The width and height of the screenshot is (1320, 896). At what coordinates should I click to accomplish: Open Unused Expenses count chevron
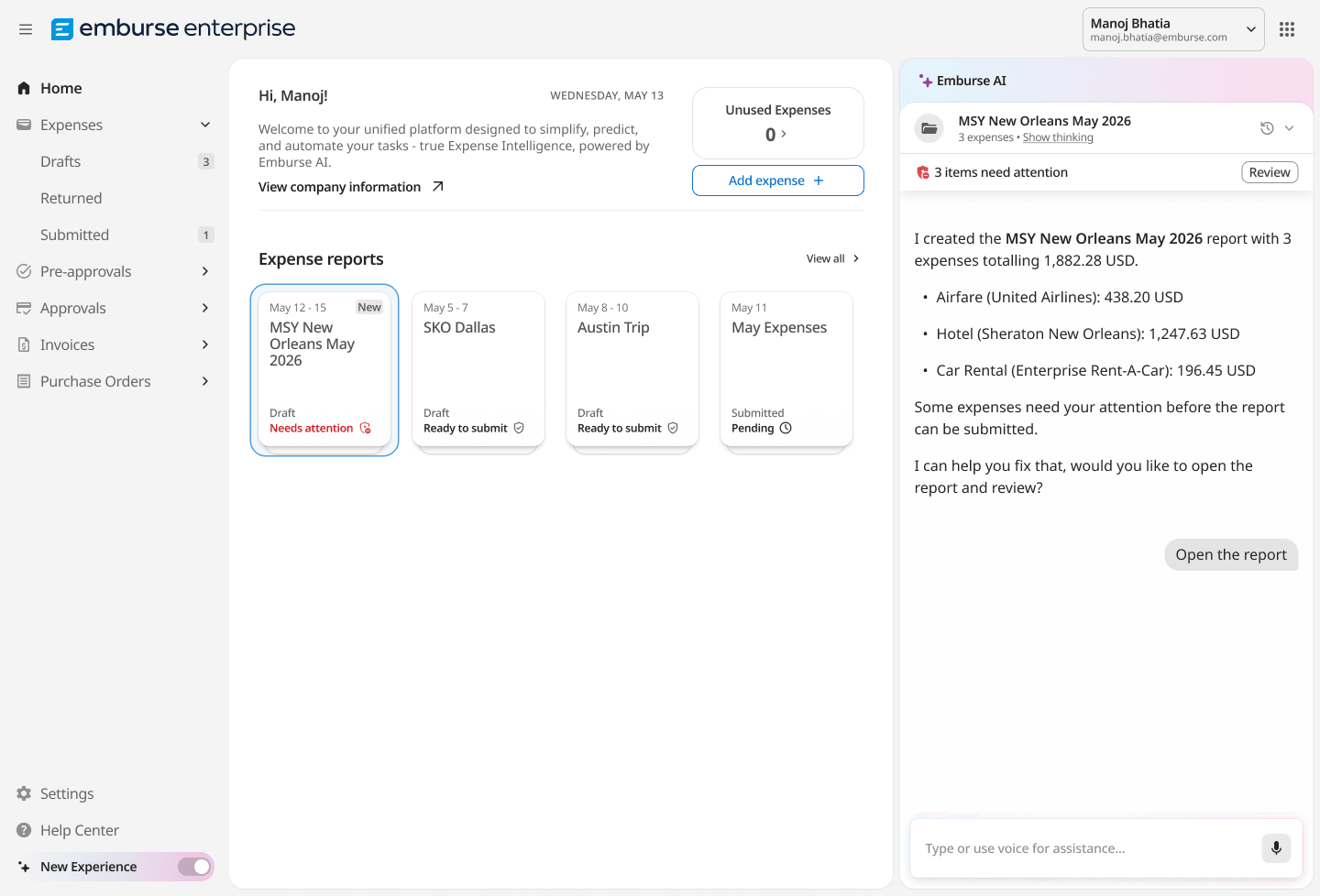(x=783, y=134)
